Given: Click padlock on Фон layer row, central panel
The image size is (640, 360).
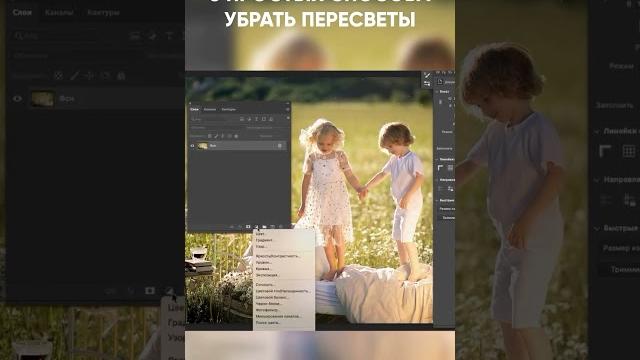Looking at the screenshot, I should click(x=280, y=146).
